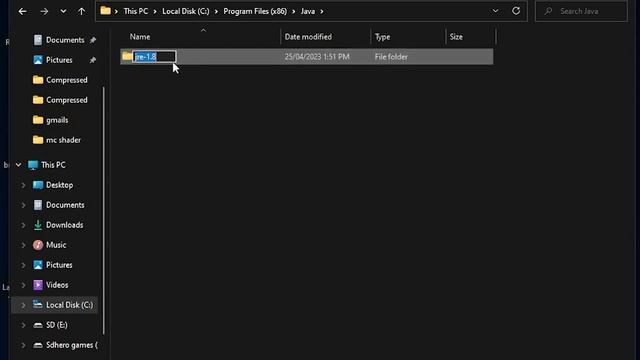This screenshot has width=640, height=360.
Task: Expand SD (E:) drive node
Action: [23, 325]
